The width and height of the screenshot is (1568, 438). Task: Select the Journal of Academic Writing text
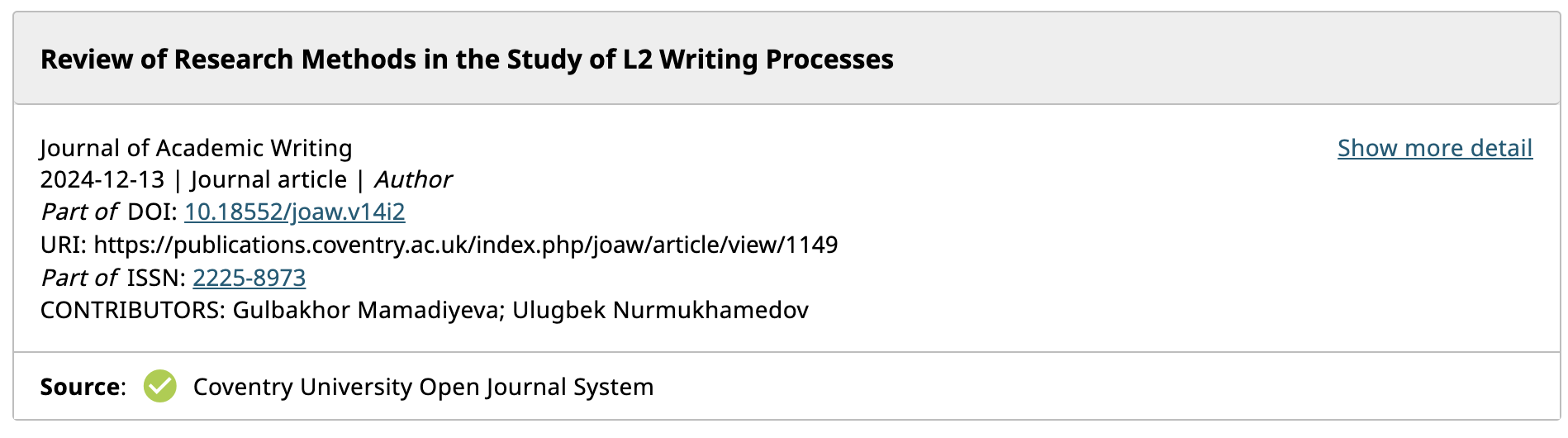click(197, 148)
